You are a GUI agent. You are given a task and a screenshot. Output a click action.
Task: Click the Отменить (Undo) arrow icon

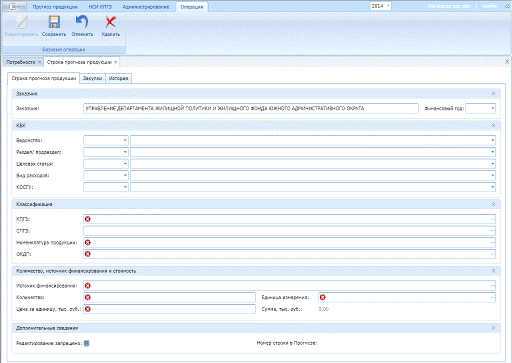pyautogui.click(x=82, y=22)
